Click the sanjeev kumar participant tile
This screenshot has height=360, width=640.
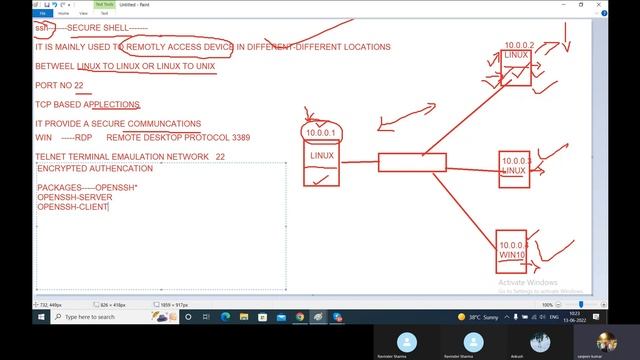click(607, 343)
